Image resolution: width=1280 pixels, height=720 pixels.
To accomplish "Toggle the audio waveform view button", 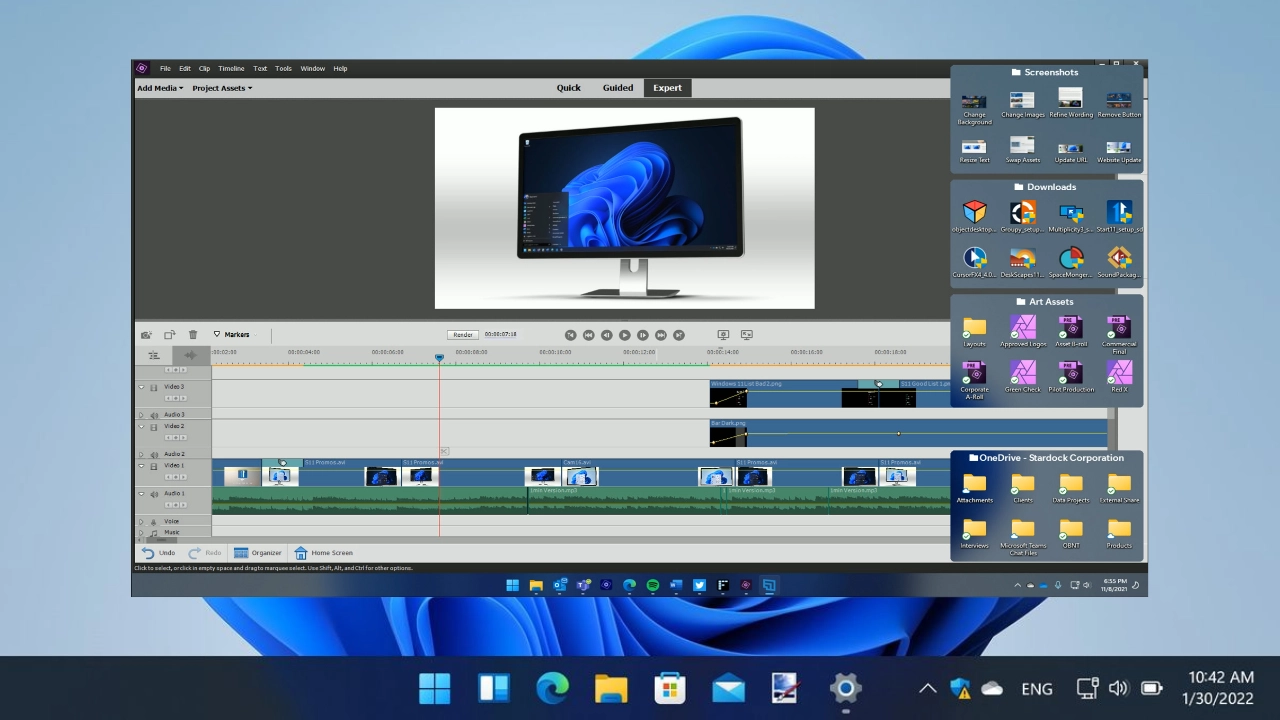I will [x=190, y=355].
